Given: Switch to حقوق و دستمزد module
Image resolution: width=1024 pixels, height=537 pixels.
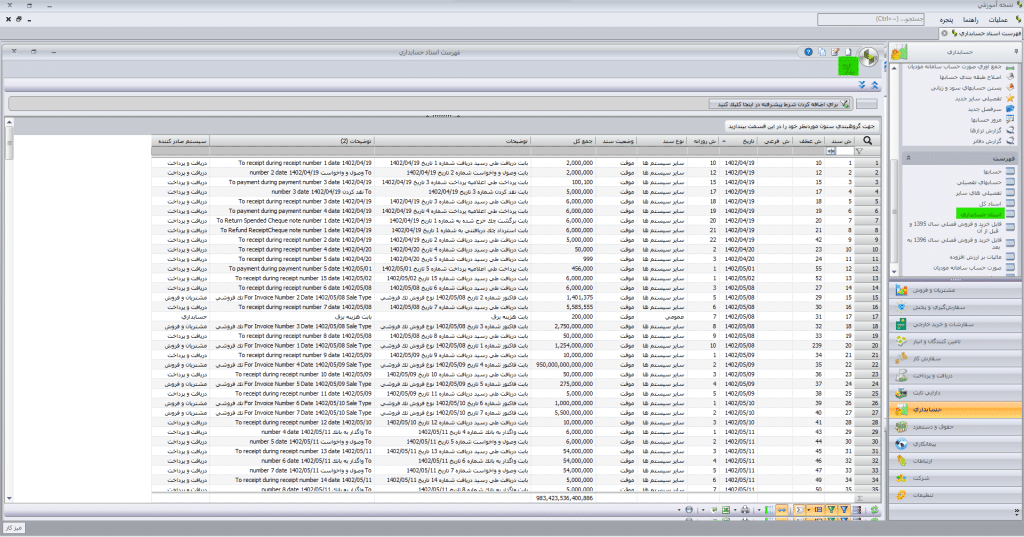Looking at the screenshot, I should point(955,427).
